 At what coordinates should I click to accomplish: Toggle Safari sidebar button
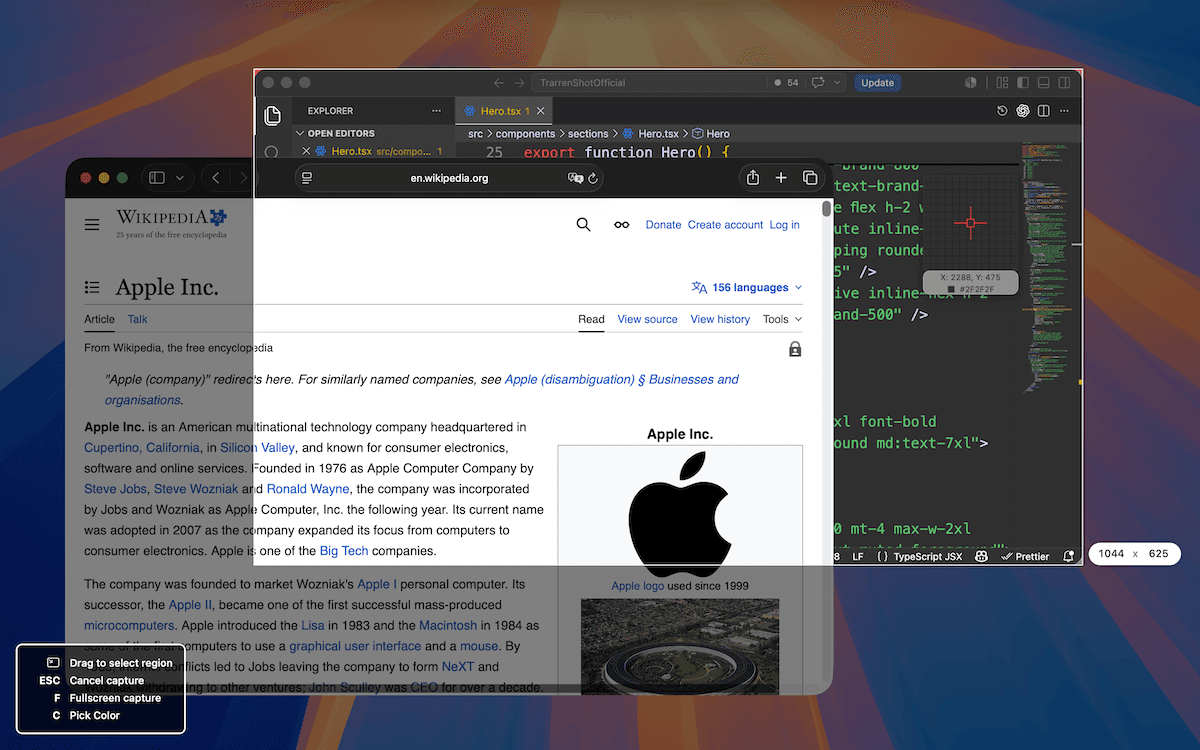pos(157,178)
